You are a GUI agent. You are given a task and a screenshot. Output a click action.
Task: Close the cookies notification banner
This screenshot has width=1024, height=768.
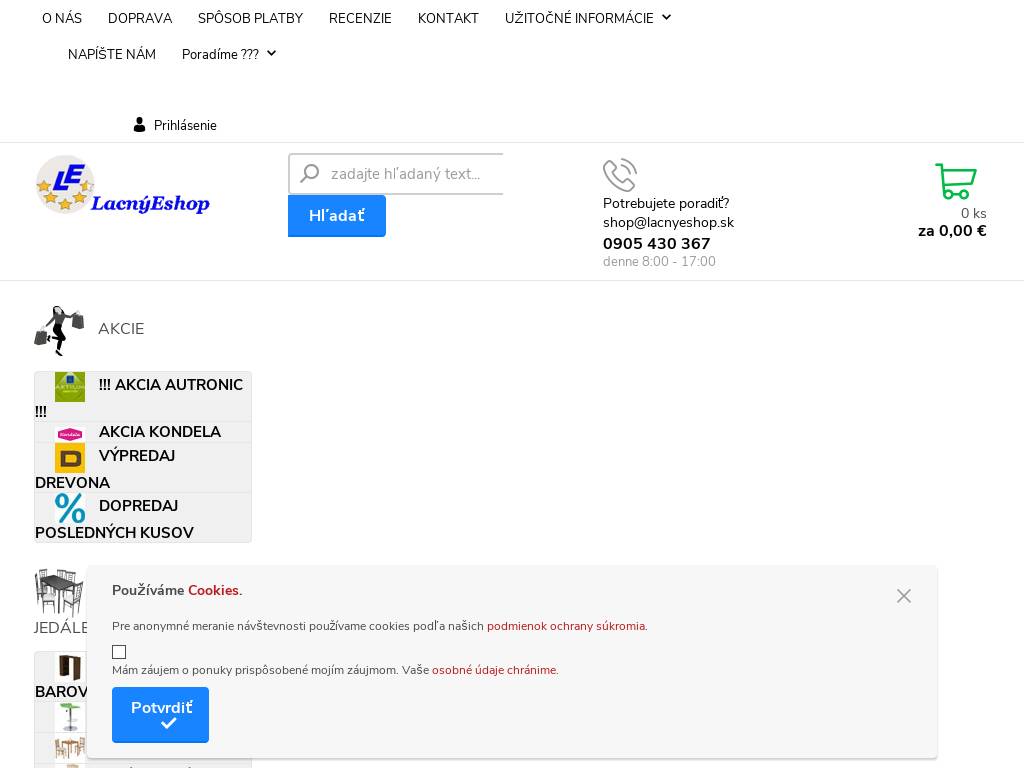tap(904, 596)
